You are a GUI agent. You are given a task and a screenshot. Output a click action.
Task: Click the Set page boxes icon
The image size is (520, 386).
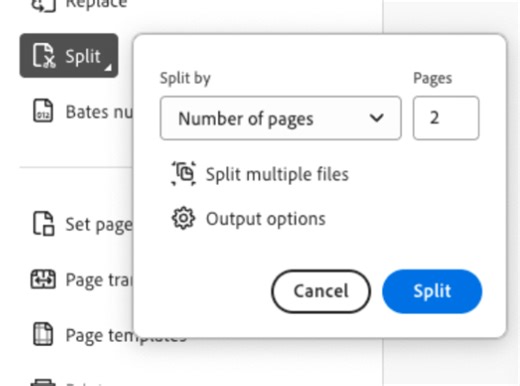click(43, 223)
